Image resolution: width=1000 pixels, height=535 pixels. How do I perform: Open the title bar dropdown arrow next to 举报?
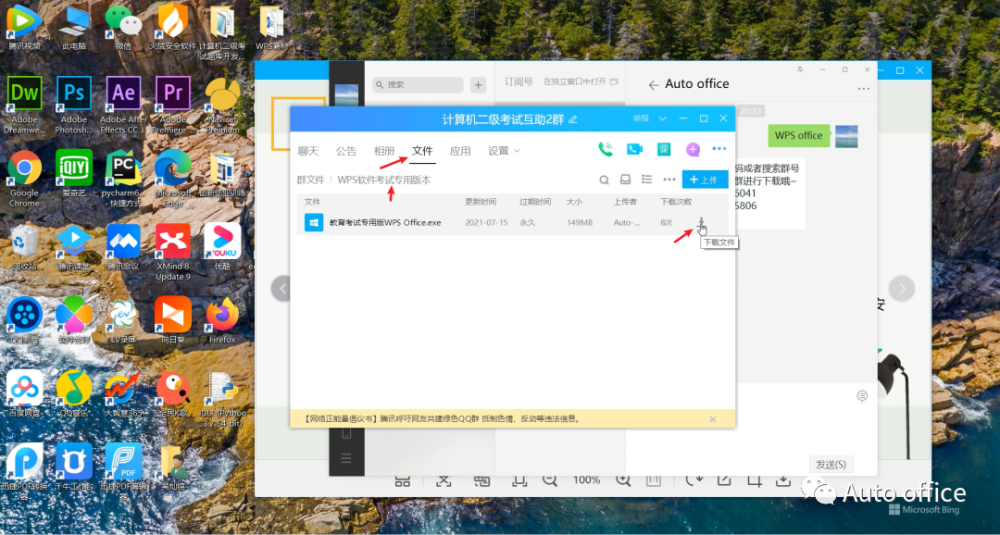click(663, 119)
